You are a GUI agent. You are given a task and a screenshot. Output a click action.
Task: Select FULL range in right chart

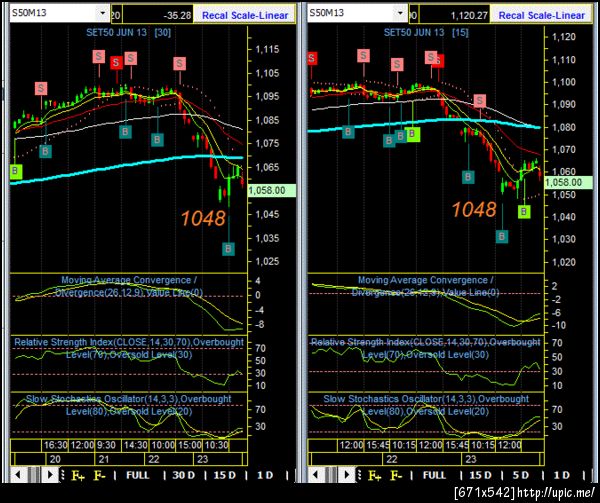click(x=434, y=475)
